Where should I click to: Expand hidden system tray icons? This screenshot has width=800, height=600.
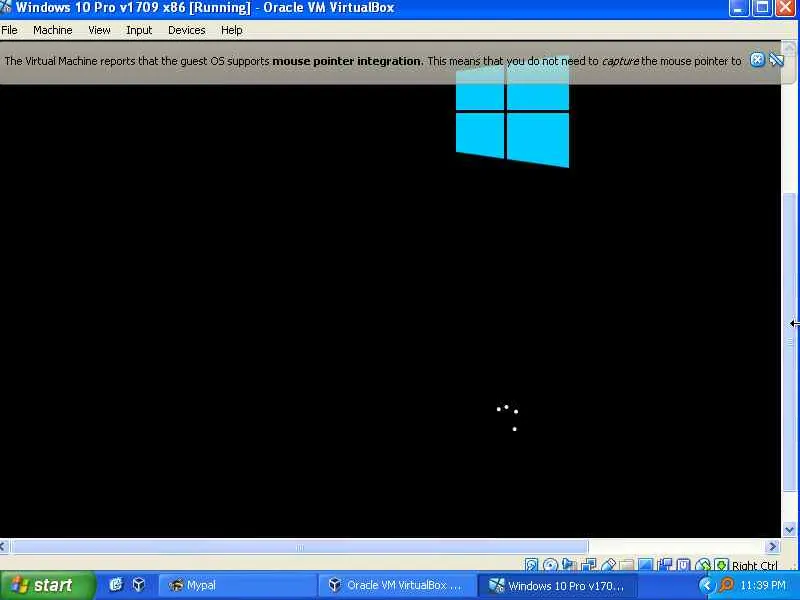coord(706,585)
